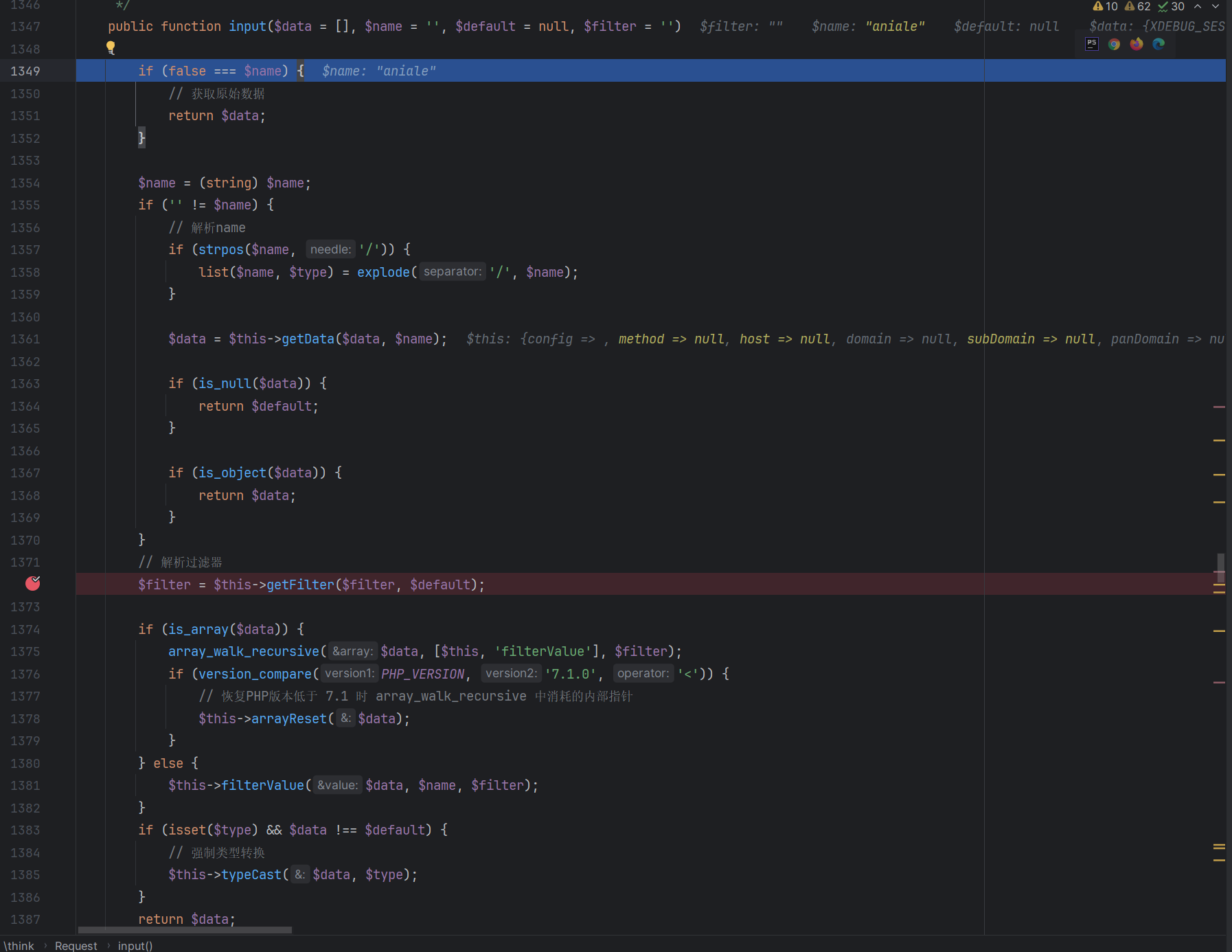Screen dimensions: 1232x952
Task: Click the separator: parameter hint
Action: point(453,271)
